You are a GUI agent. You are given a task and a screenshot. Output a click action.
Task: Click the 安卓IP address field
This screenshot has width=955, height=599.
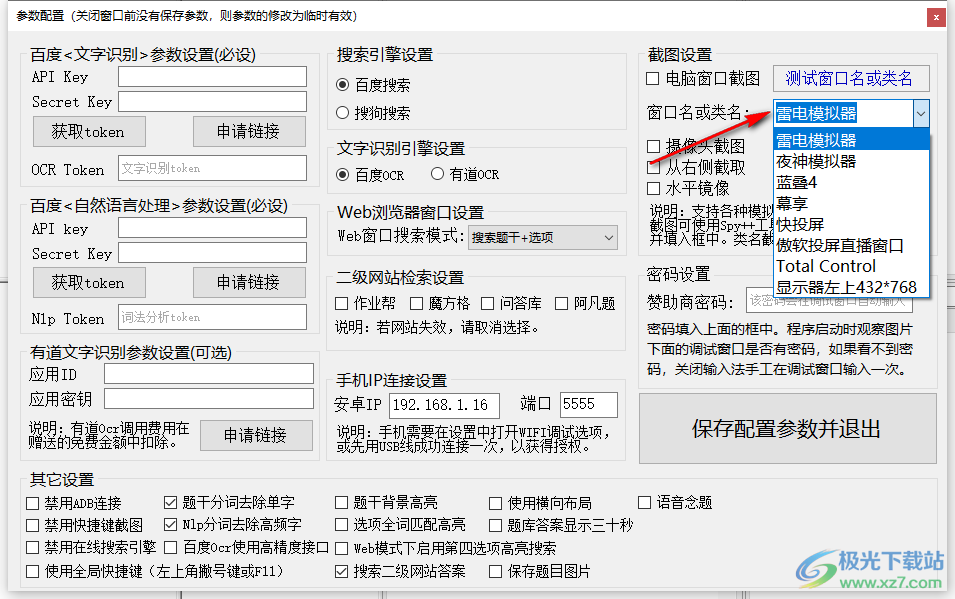tap(444, 405)
